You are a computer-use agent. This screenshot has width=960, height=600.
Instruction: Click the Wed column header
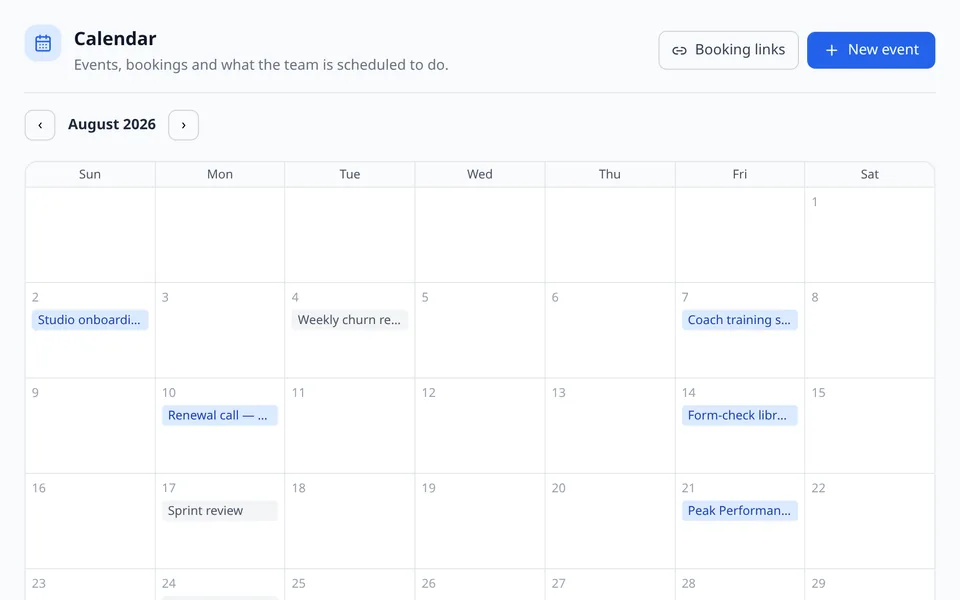pyautogui.click(x=479, y=174)
